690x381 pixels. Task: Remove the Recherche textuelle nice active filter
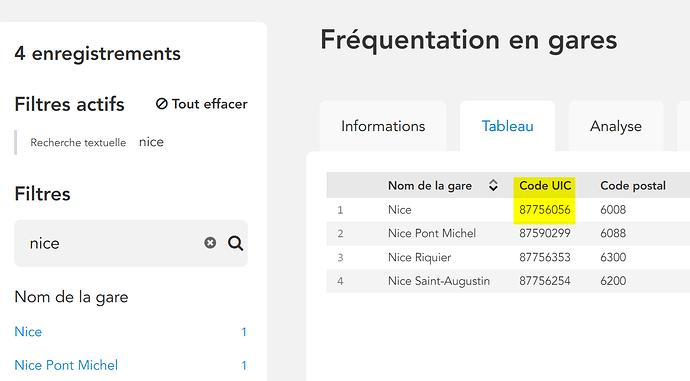tap(97, 142)
